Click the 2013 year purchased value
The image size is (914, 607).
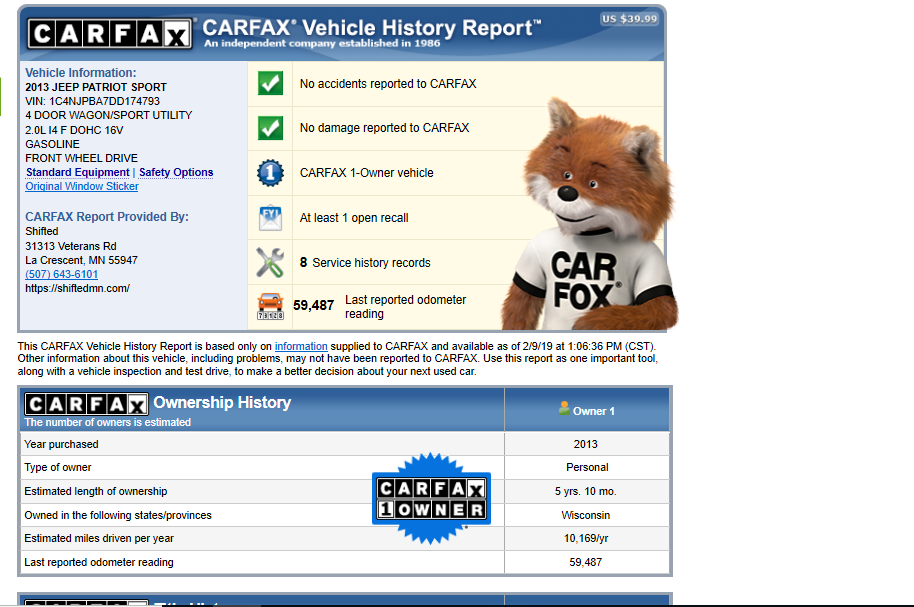[586, 444]
